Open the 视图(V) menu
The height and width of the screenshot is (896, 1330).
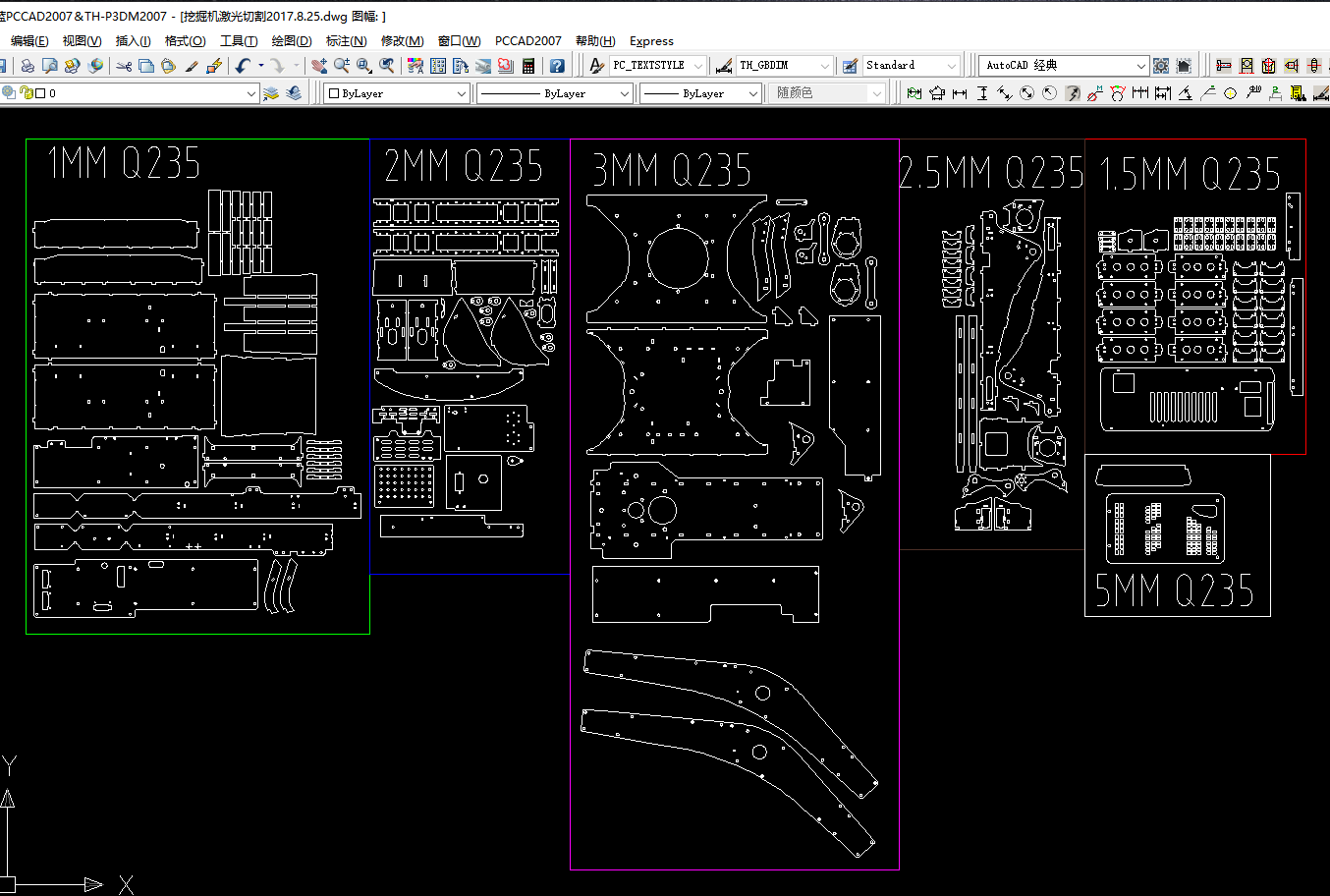pyautogui.click(x=82, y=41)
